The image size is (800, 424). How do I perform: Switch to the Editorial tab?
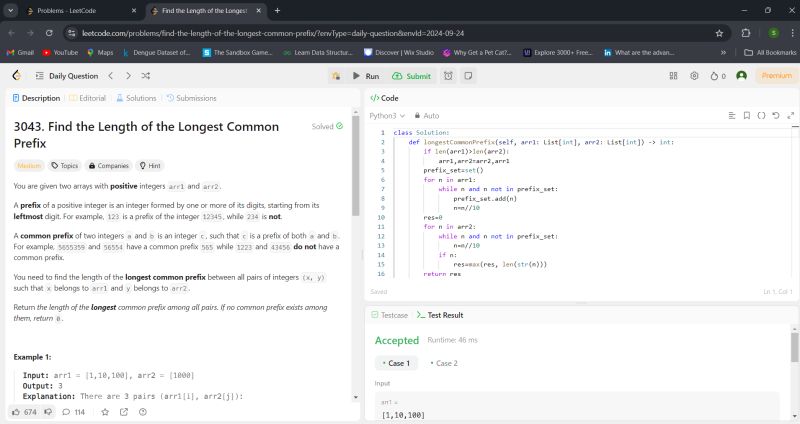tap(87, 98)
